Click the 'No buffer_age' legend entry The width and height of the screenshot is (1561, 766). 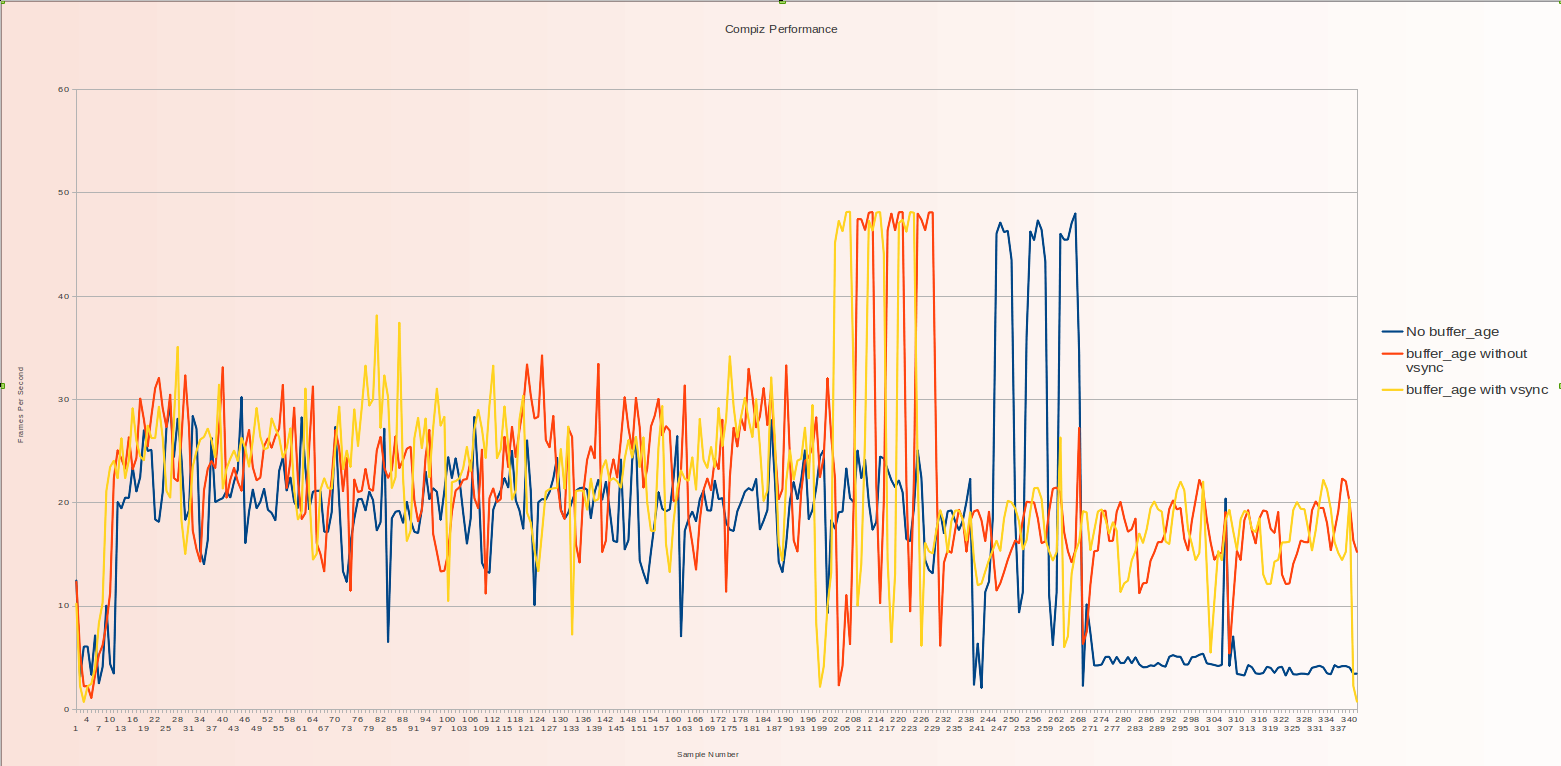(1452, 331)
